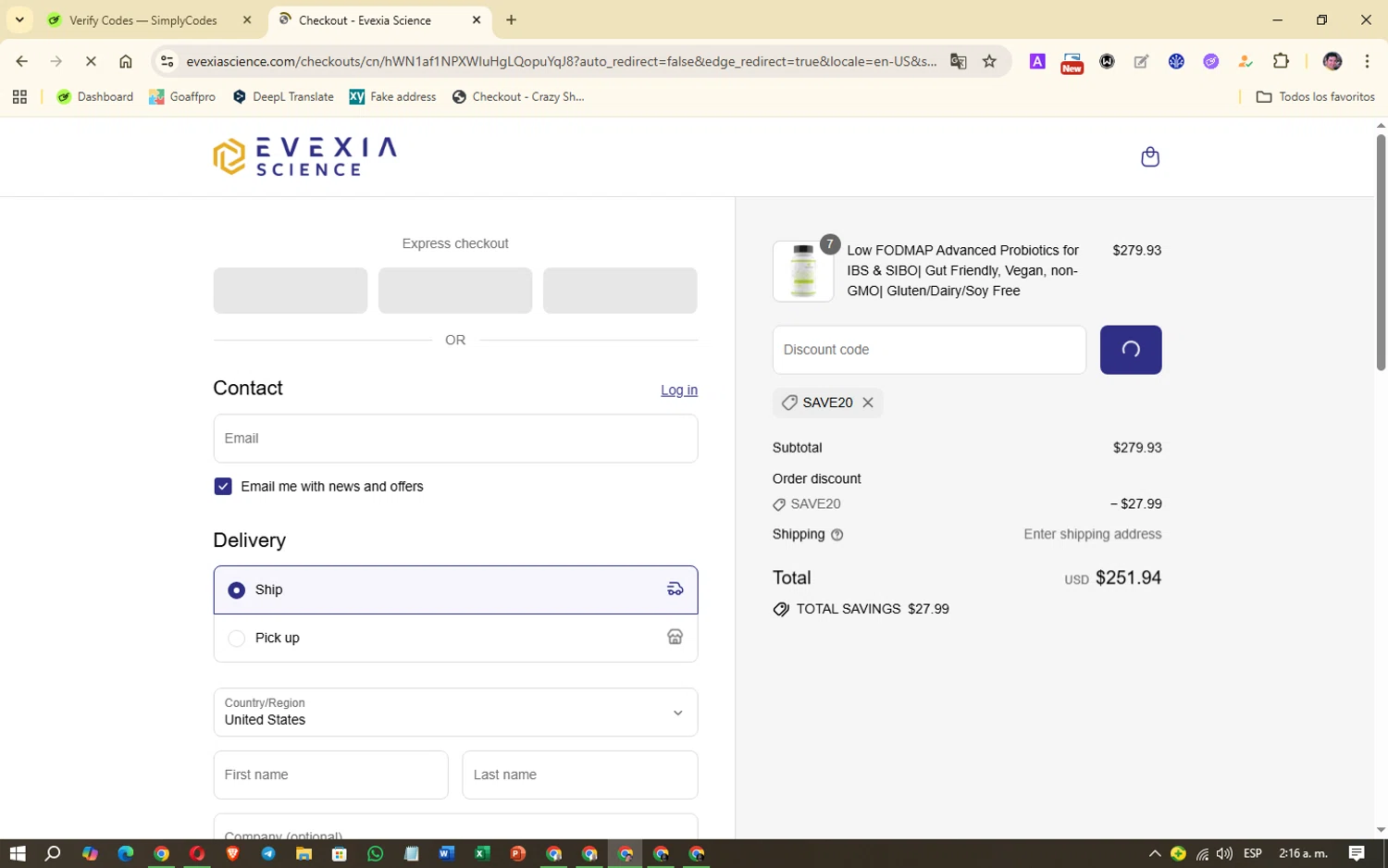The width and height of the screenshot is (1388, 868).
Task: Click the Email input field
Action: [x=455, y=439]
